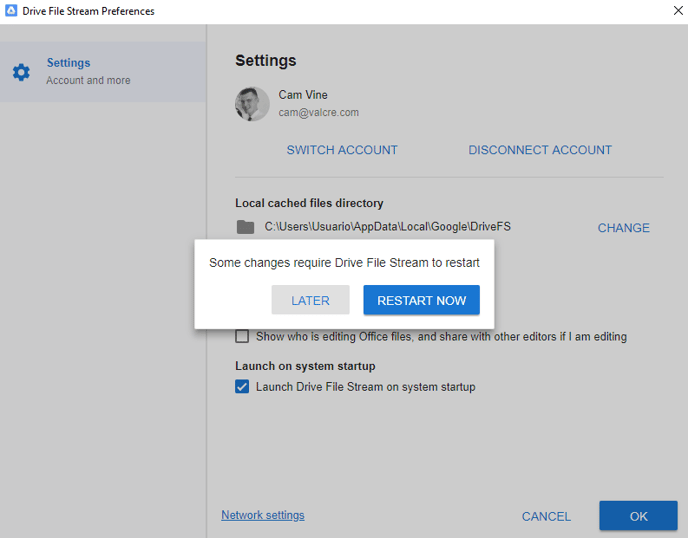Click 'Some changes require Drive File Stream' message
The width and height of the screenshot is (688, 538).
(344, 263)
